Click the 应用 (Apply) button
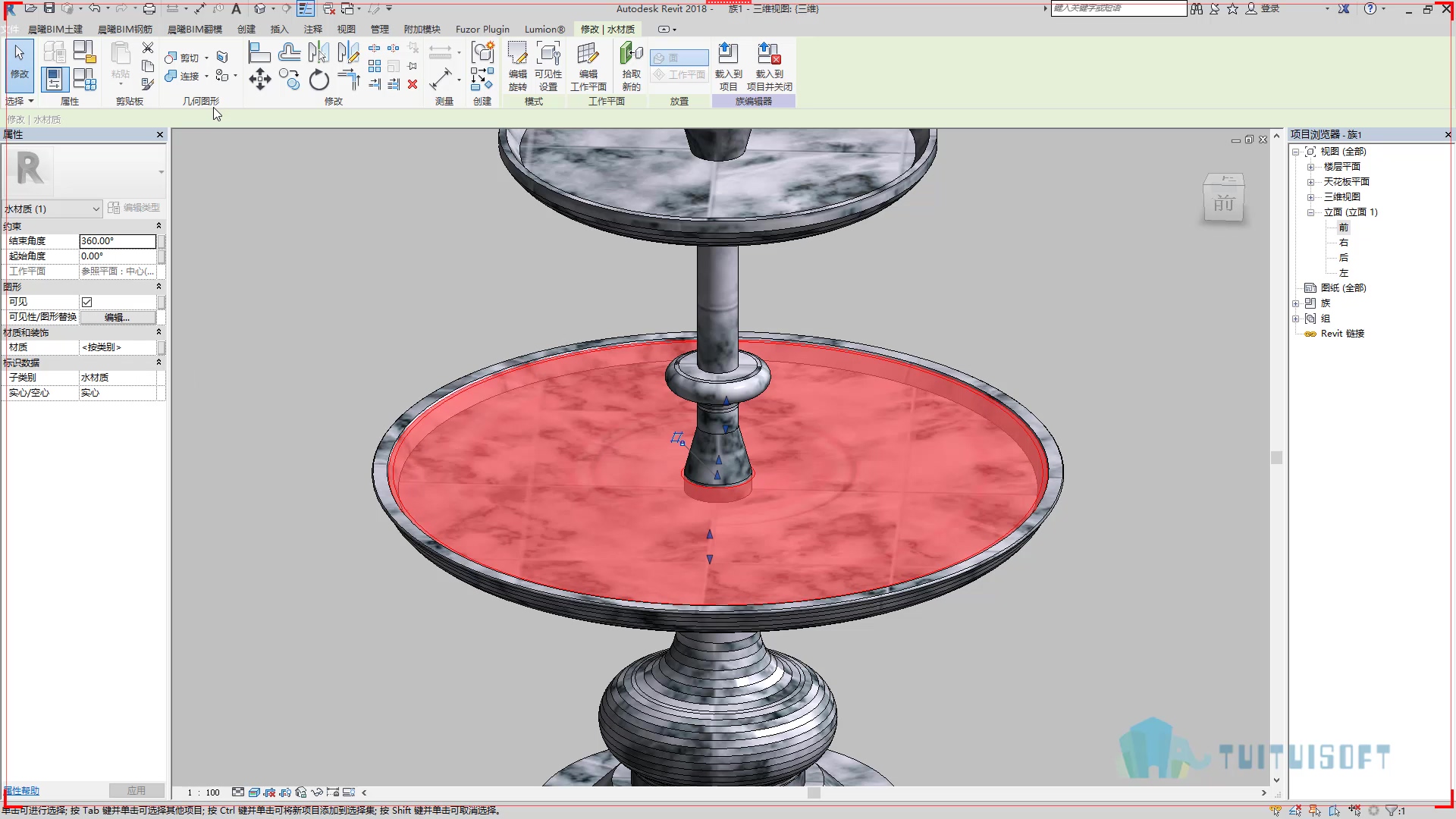The height and width of the screenshot is (819, 1456). [136, 790]
